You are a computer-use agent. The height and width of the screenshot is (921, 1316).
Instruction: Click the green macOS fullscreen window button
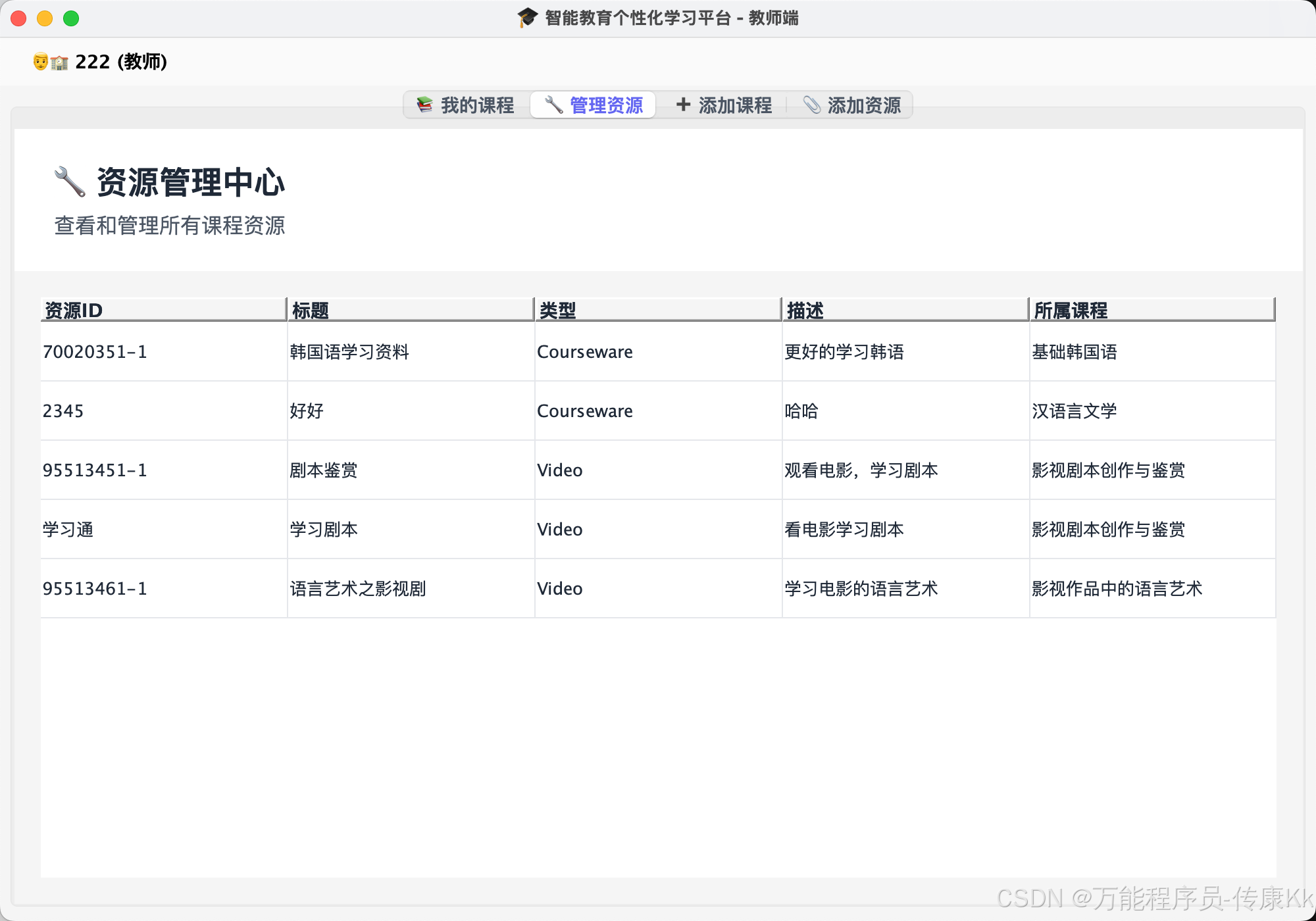pyautogui.click(x=71, y=18)
